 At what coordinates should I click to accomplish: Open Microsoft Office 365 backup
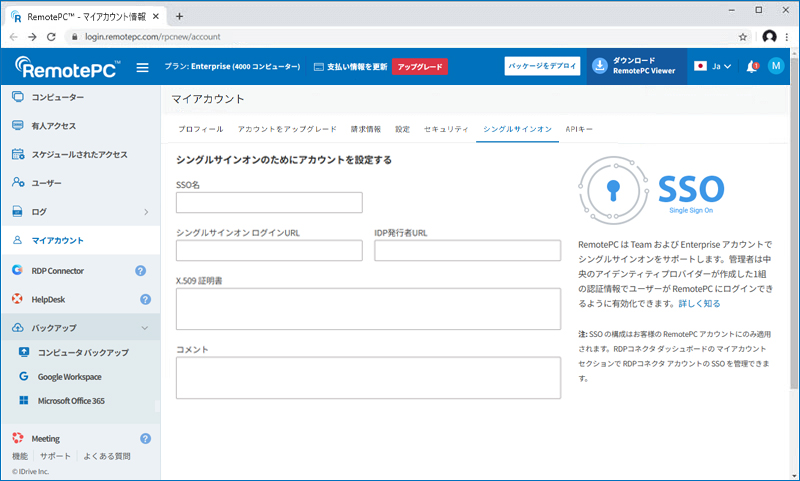coord(71,401)
